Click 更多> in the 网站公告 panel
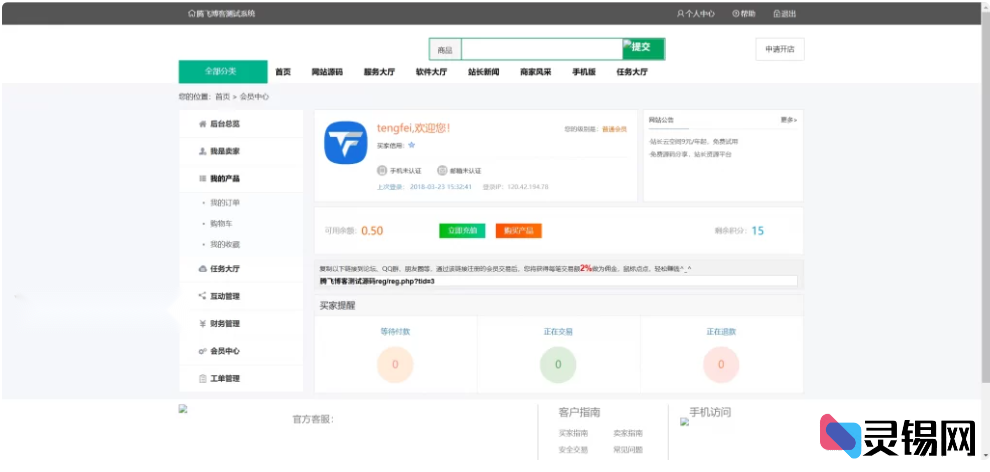This screenshot has height=472, width=990. 789,119
